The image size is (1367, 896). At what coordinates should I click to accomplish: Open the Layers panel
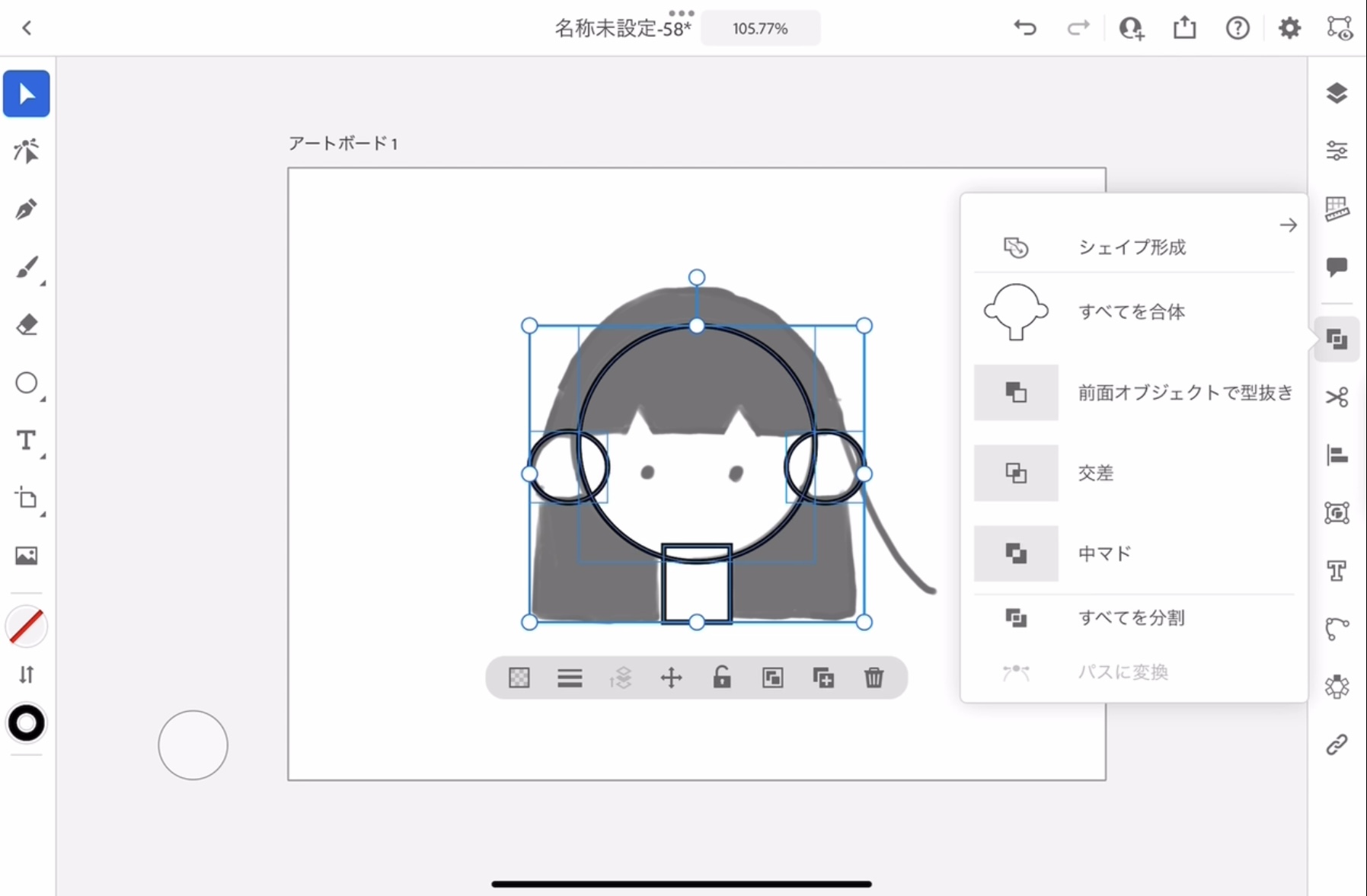tap(1337, 94)
